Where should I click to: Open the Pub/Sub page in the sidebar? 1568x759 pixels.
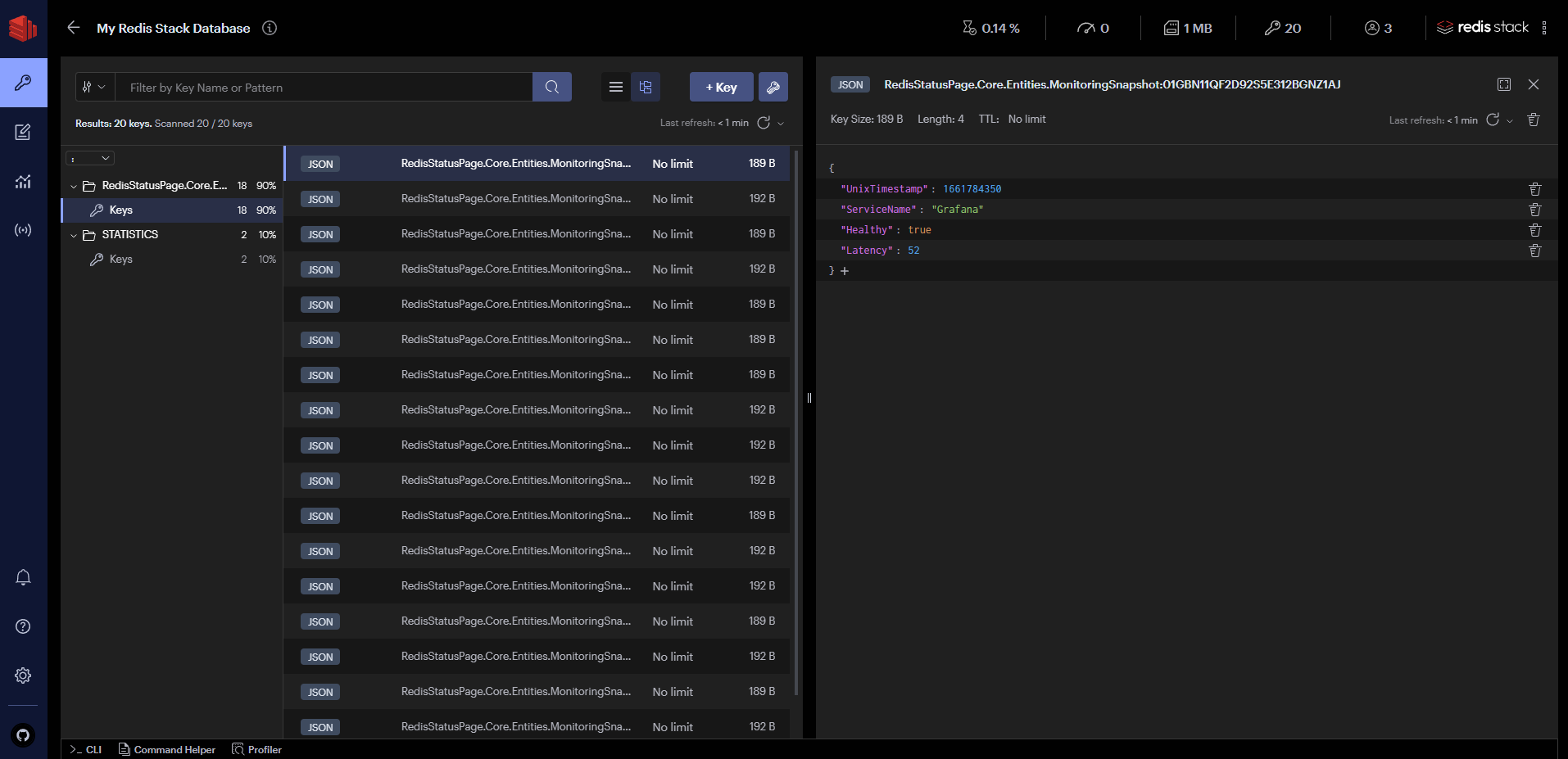23,230
